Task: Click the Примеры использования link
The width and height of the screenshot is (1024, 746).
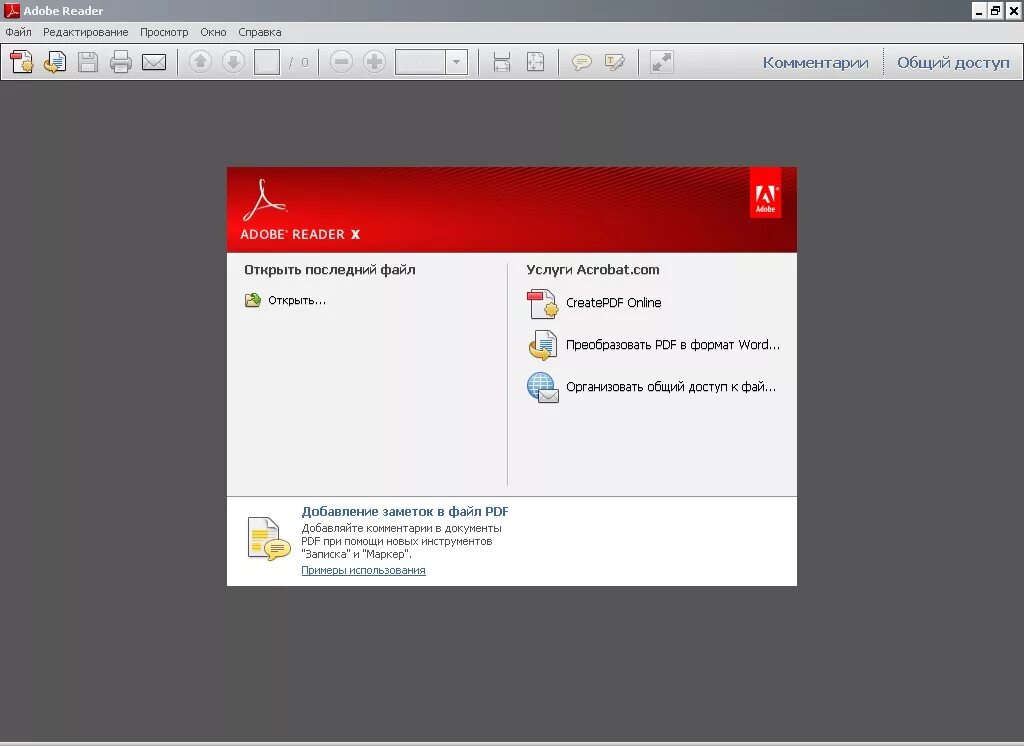Action: tap(363, 570)
